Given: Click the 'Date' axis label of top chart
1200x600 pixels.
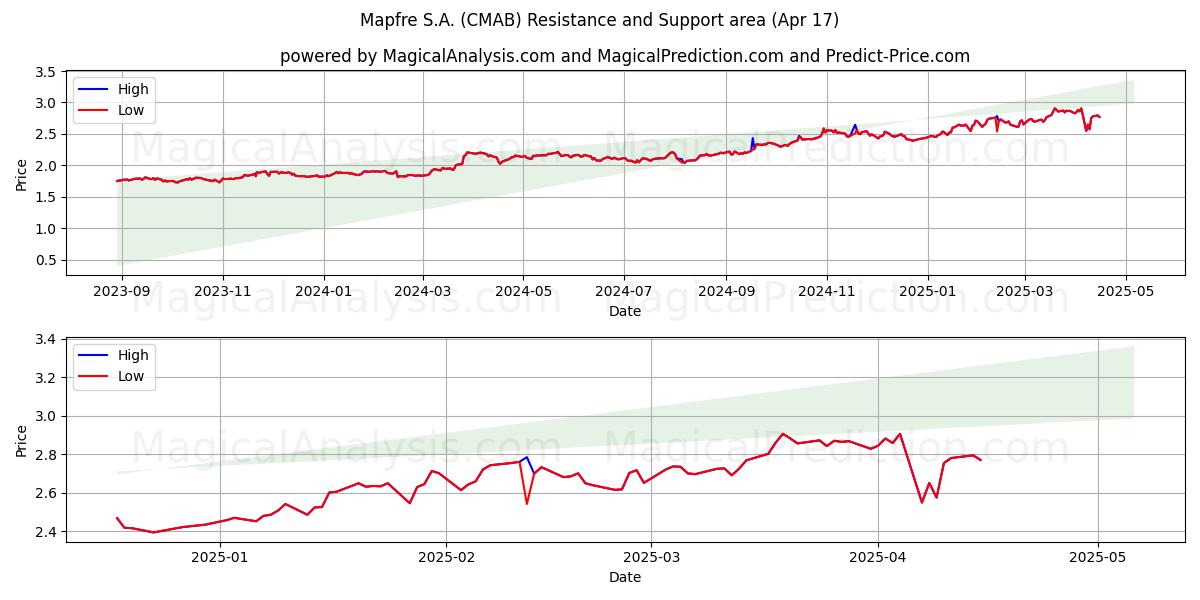Looking at the screenshot, I should click(625, 311).
